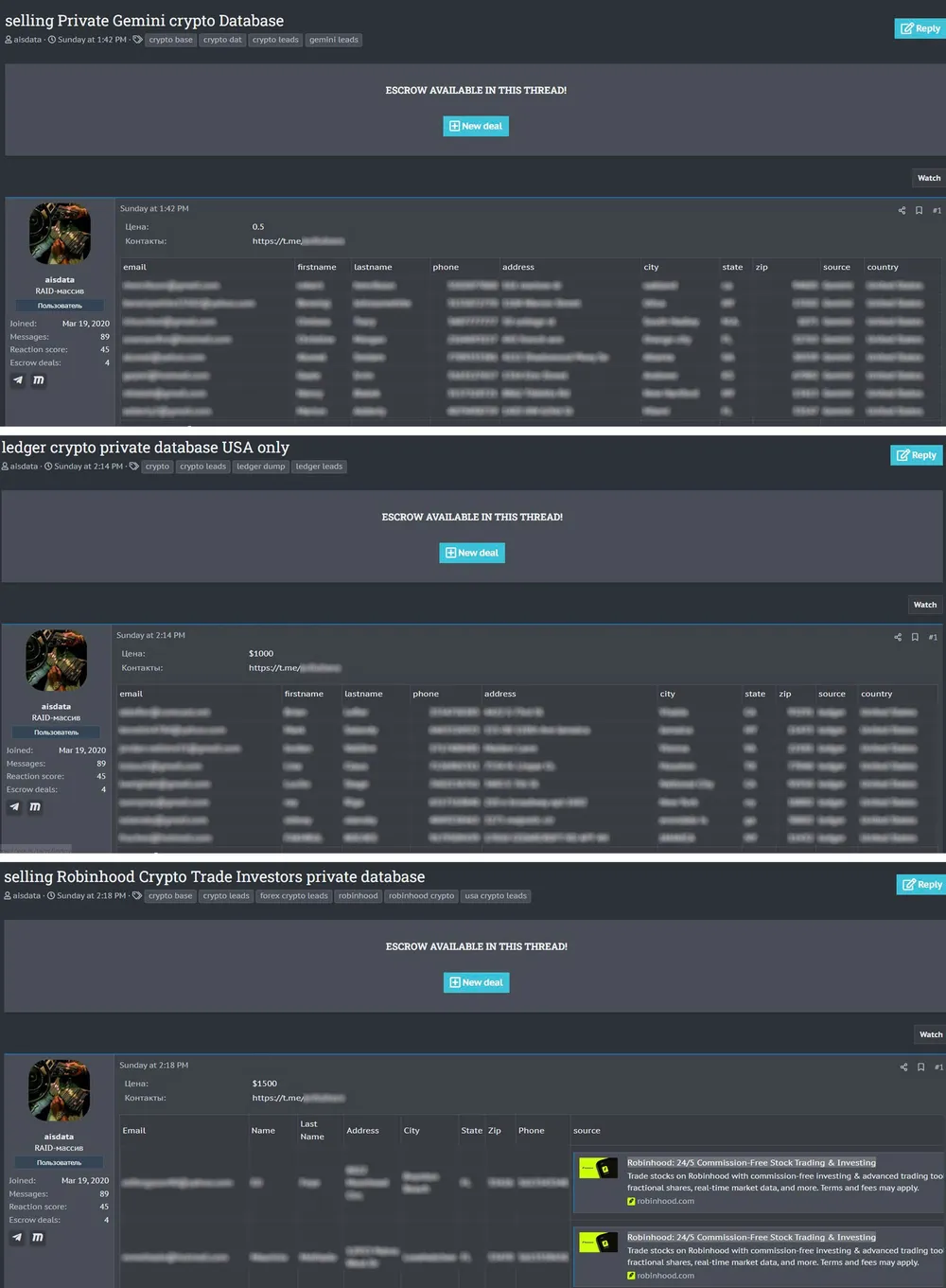Click share icon on Robinhood post
Image resolution: width=946 pixels, height=1288 pixels.
point(903,1067)
